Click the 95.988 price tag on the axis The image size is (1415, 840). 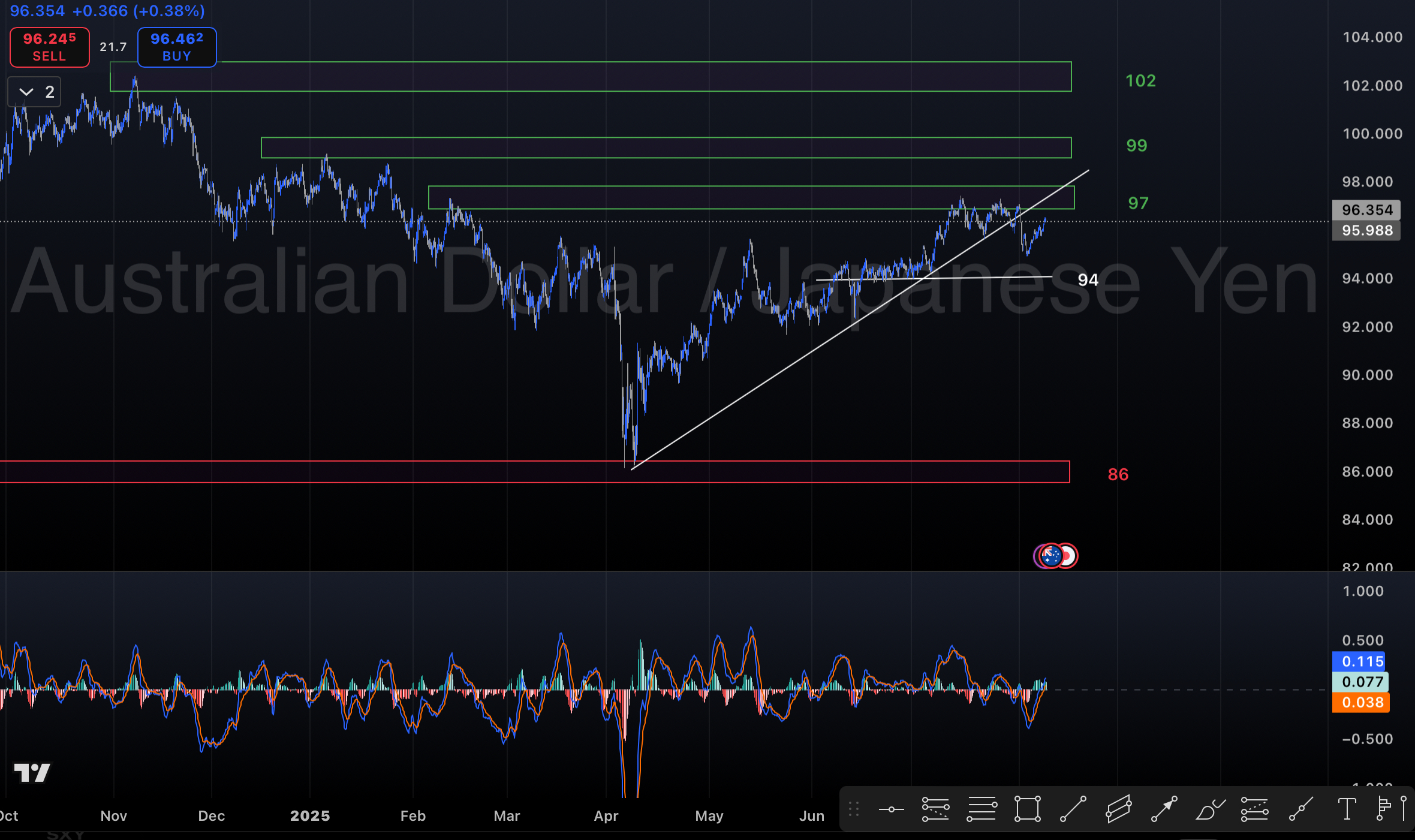click(x=1366, y=230)
